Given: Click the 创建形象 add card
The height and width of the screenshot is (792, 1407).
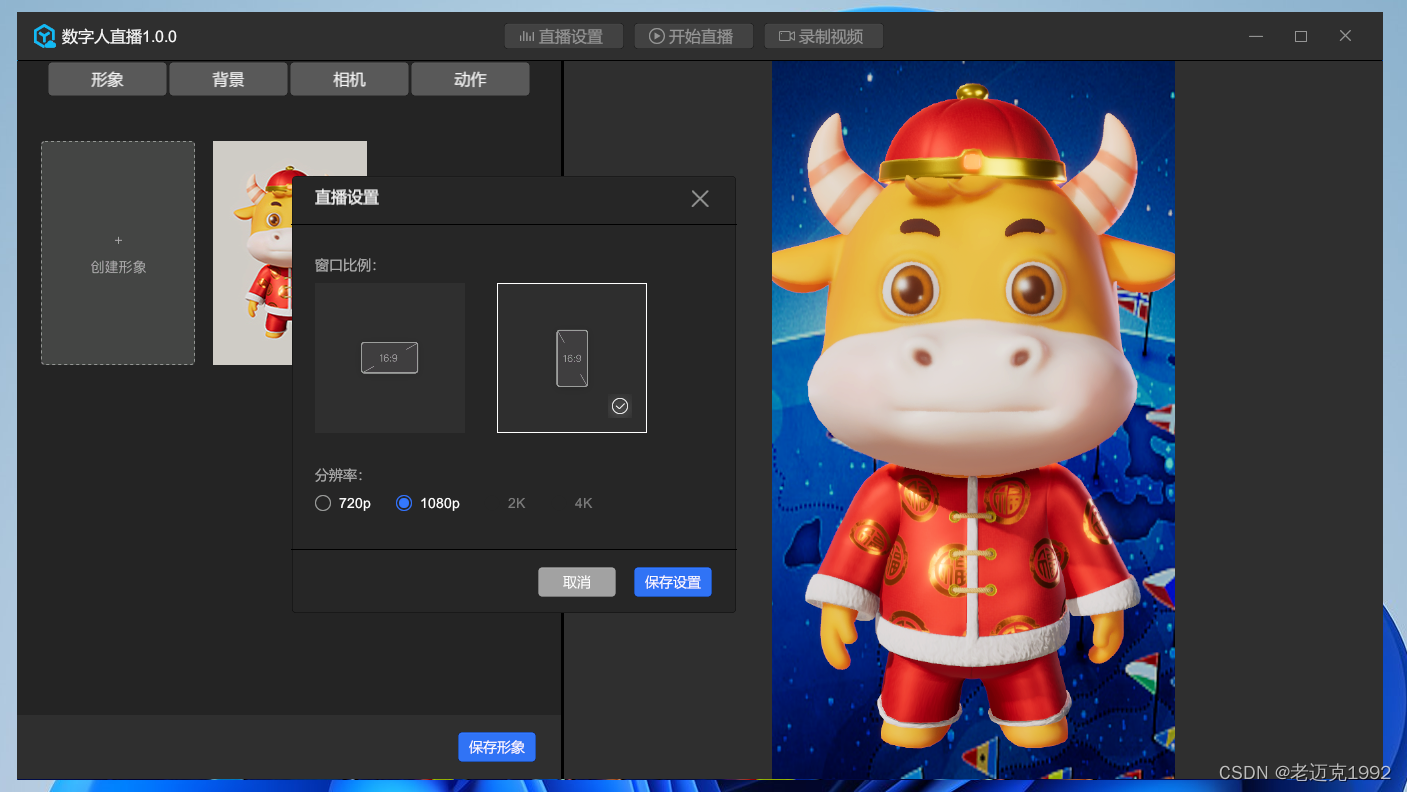Looking at the screenshot, I should point(118,253).
